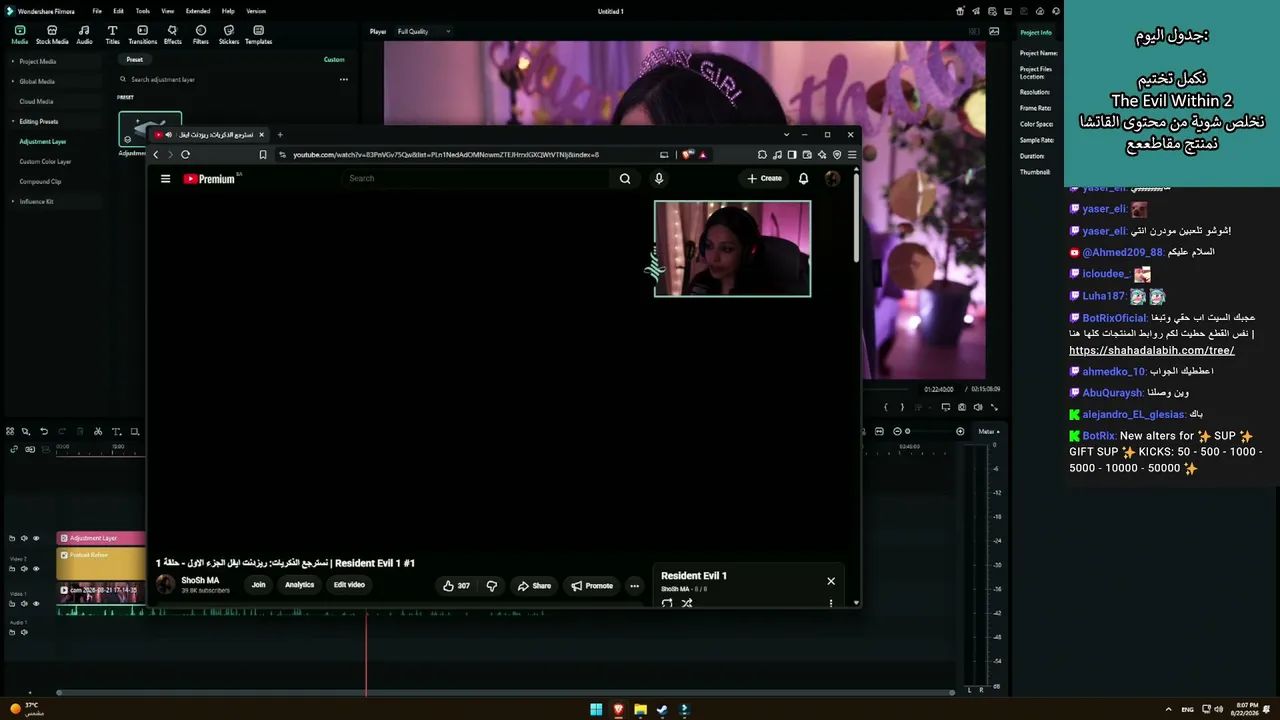Click the timeline undo arrow
The height and width of the screenshot is (720, 1280).
click(44, 432)
